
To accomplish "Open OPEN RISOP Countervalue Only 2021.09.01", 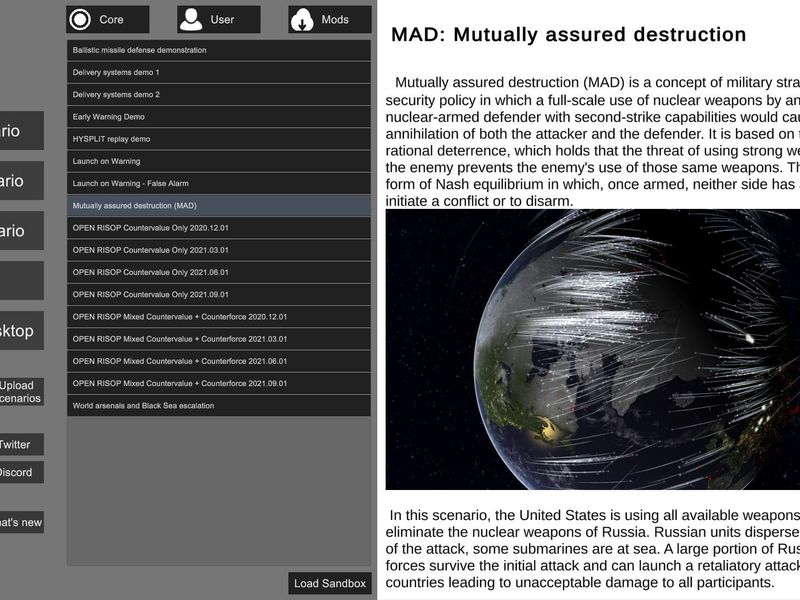I will (x=219, y=294).
